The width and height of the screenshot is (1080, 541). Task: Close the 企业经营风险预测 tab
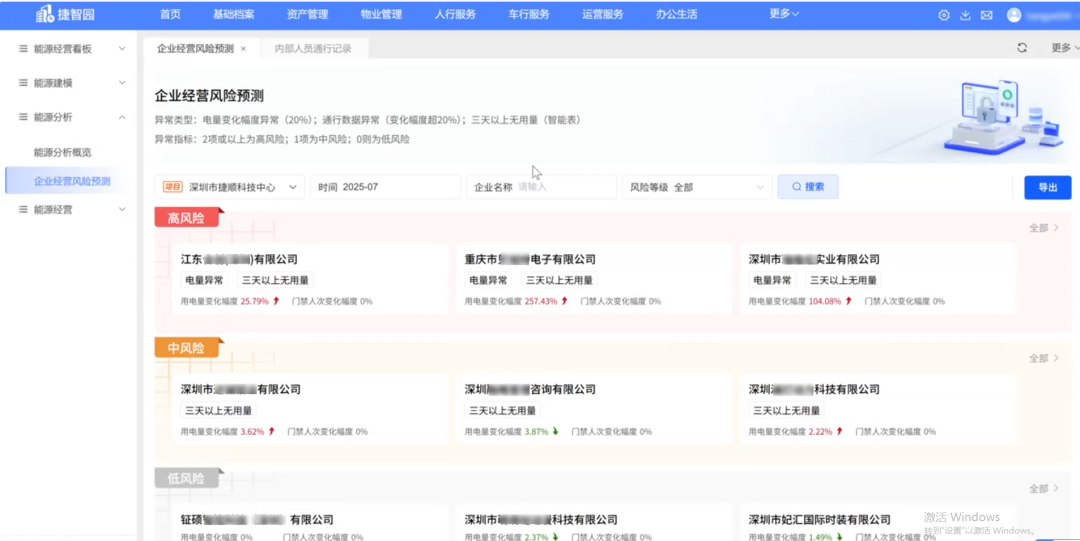point(243,48)
